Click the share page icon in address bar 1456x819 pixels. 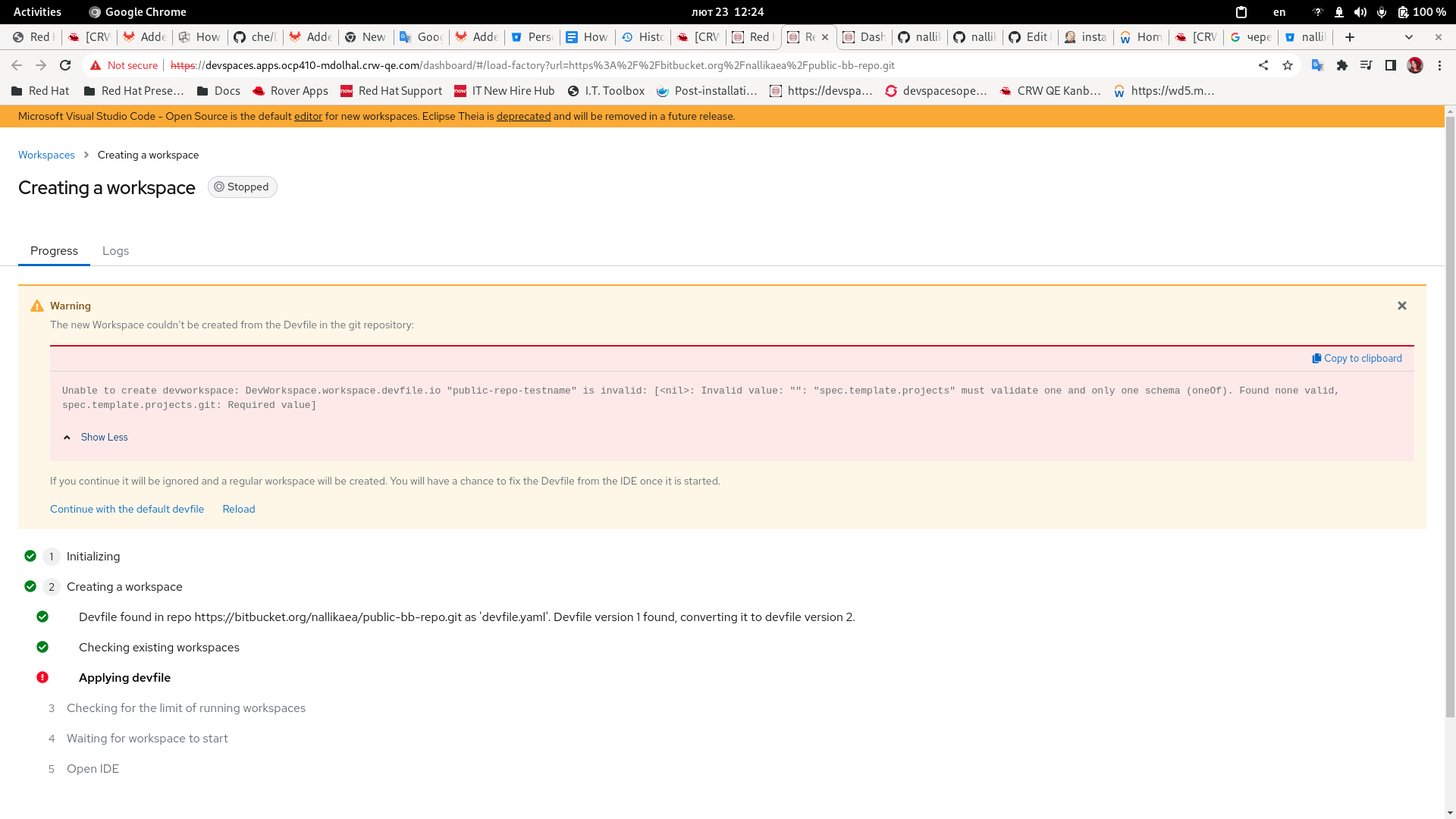pyautogui.click(x=1263, y=66)
